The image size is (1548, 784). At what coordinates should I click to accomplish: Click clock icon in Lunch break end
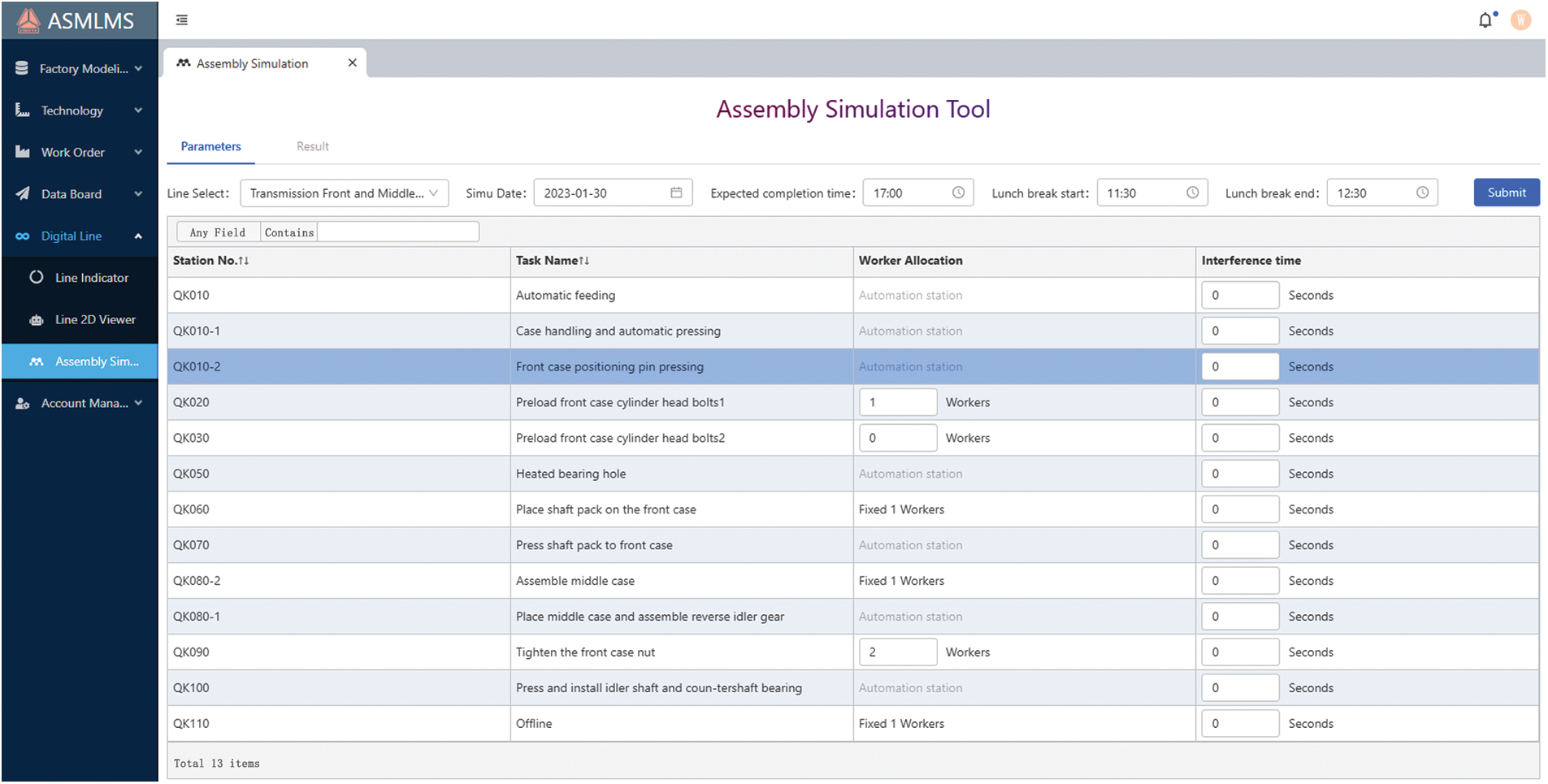(1422, 193)
